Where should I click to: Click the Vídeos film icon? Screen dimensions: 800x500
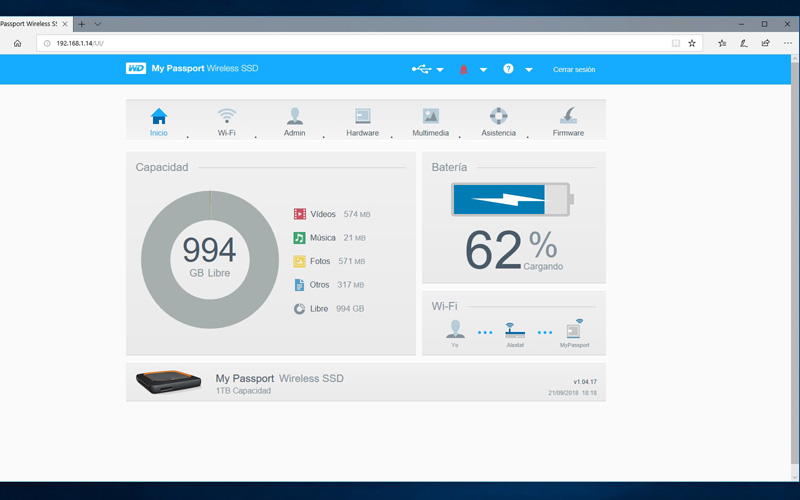point(299,214)
